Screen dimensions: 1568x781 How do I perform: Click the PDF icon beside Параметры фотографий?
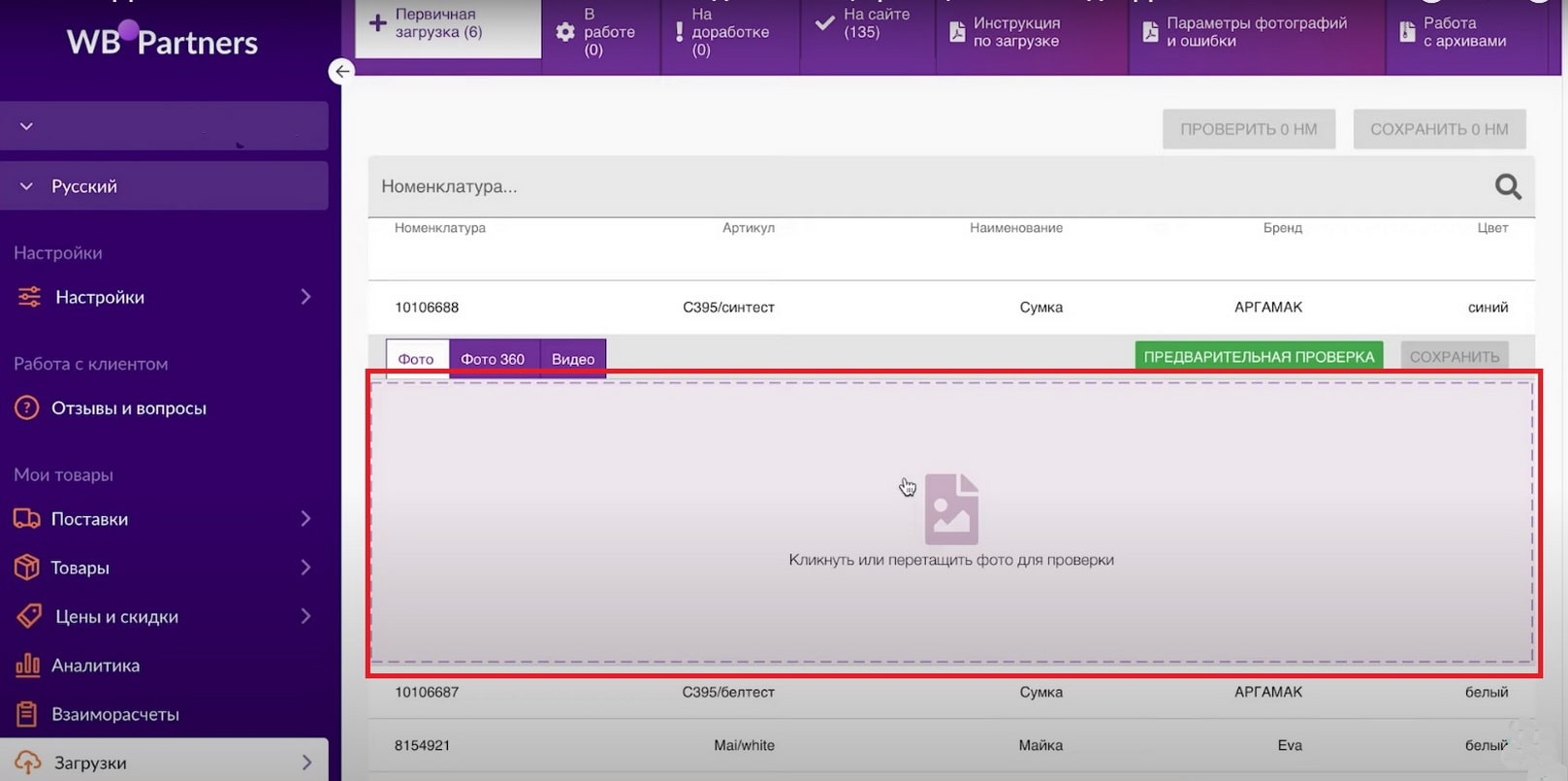pos(1150,32)
